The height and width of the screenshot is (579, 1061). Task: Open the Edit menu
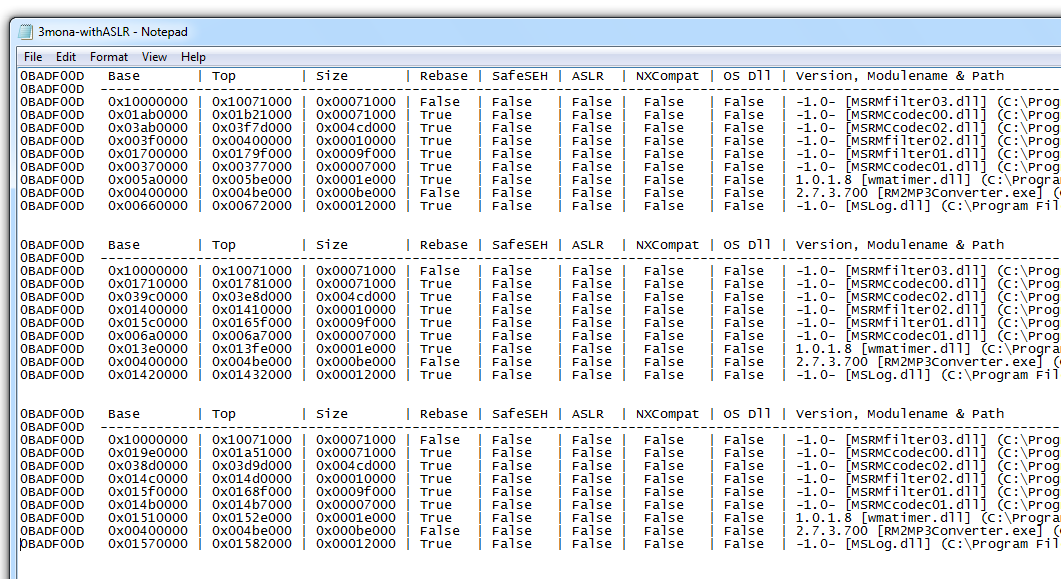tap(66, 57)
